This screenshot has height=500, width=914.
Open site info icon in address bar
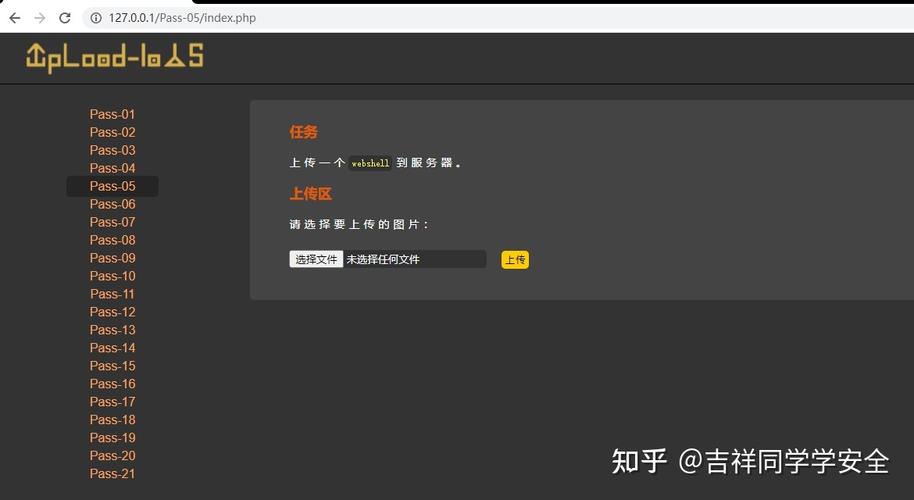tap(95, 18)
